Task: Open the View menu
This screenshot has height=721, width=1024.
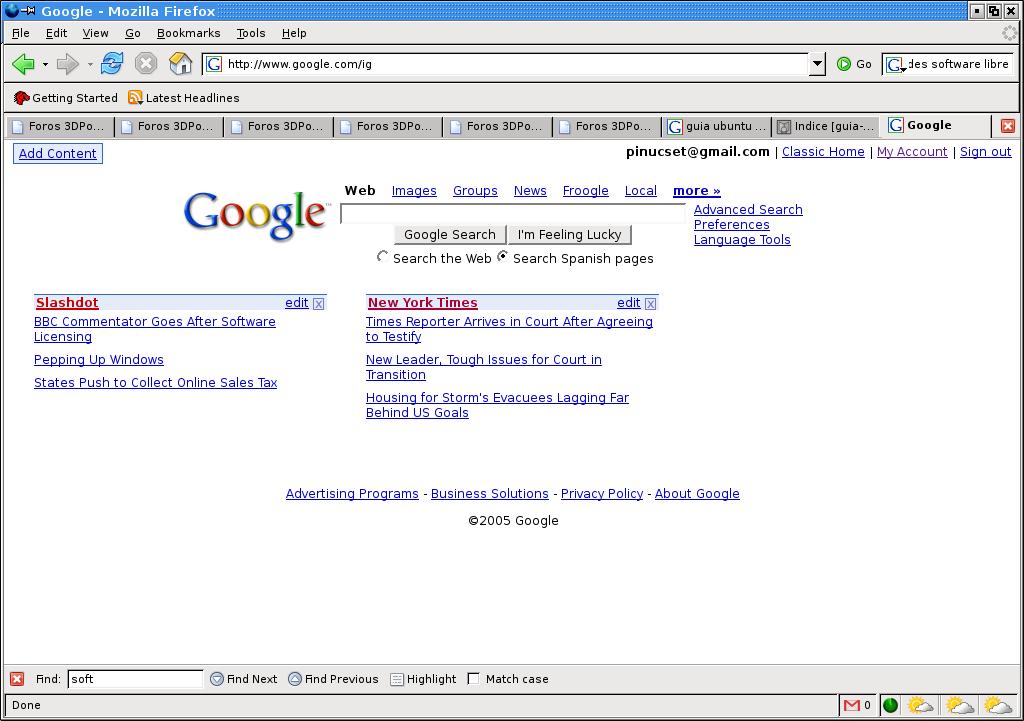Action: (x=95, y=33)
